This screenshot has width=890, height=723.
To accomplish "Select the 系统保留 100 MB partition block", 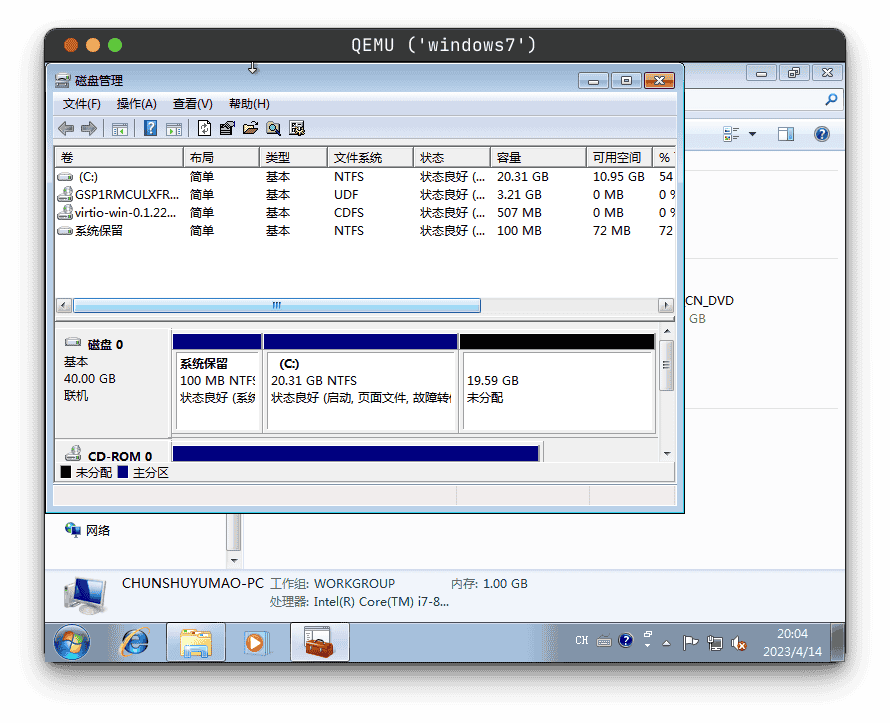I will (217, 384).
